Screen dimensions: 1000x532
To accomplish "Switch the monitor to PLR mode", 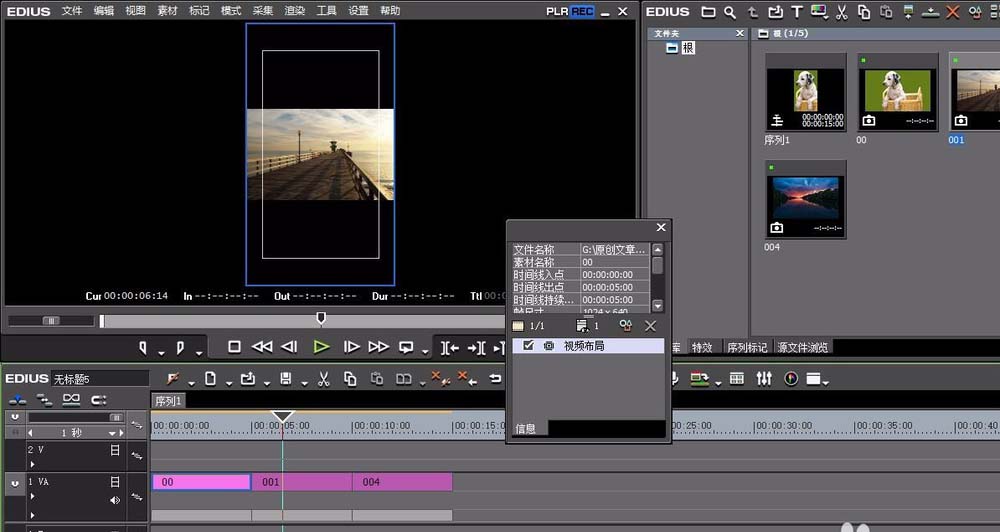I will pos(558,11).
